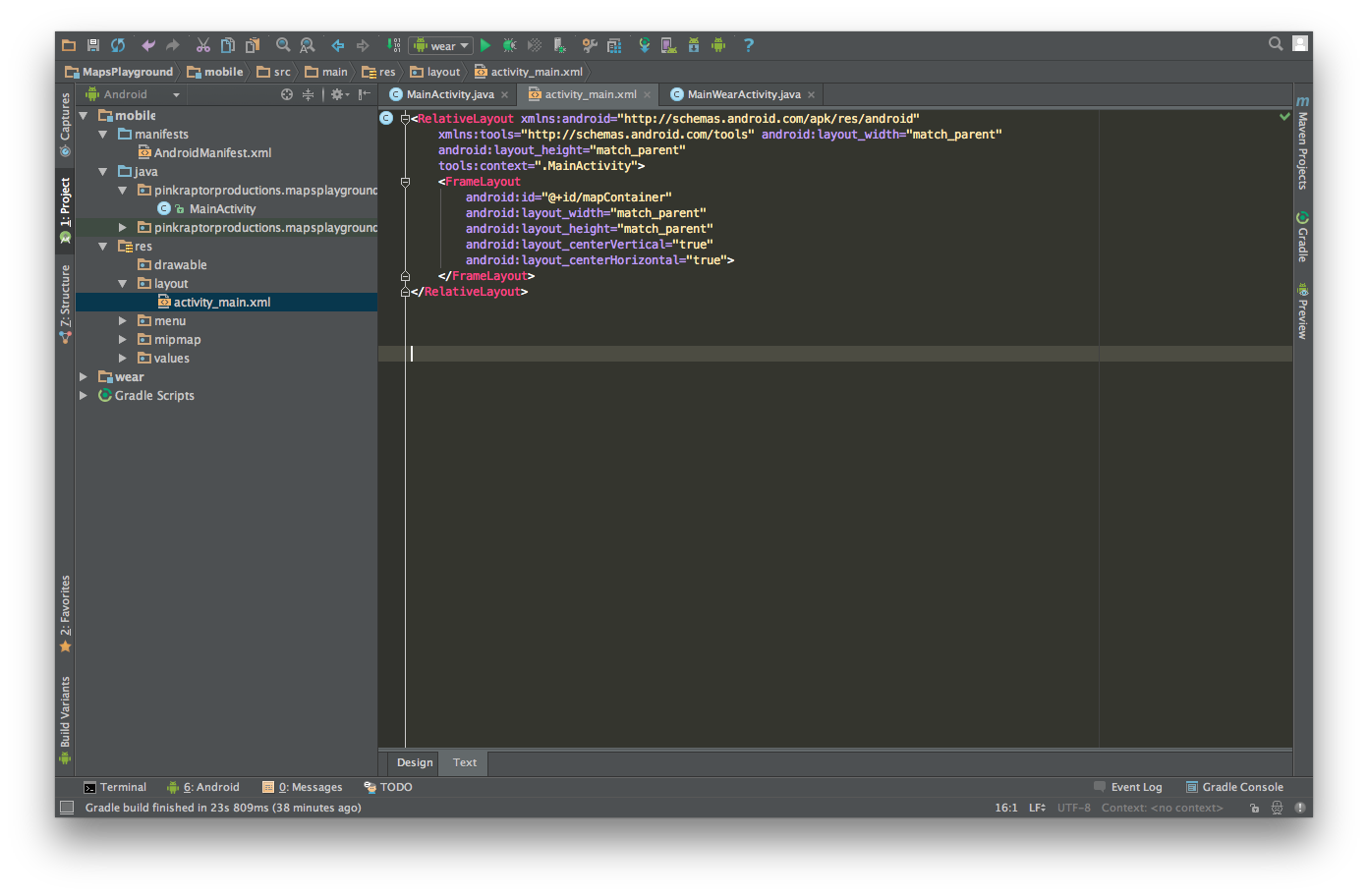1368x896 pixels.
Task: Click the Debug bug icon
Action: (509, 45)
